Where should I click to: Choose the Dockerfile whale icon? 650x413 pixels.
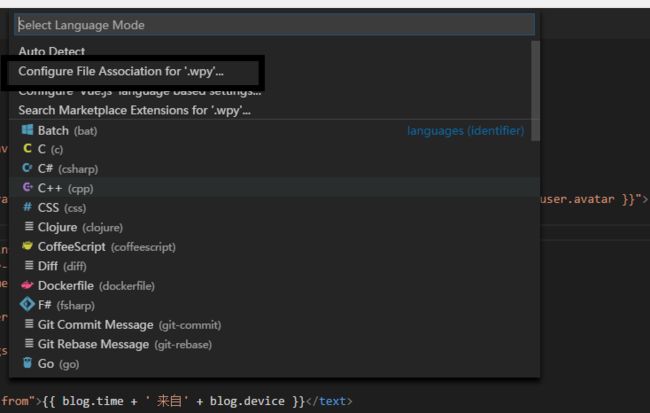(27, 285)
